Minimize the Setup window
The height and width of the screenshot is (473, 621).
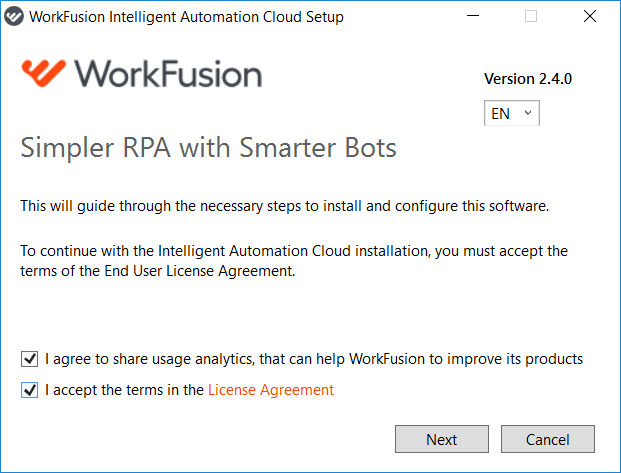click(x=473, y=16)
